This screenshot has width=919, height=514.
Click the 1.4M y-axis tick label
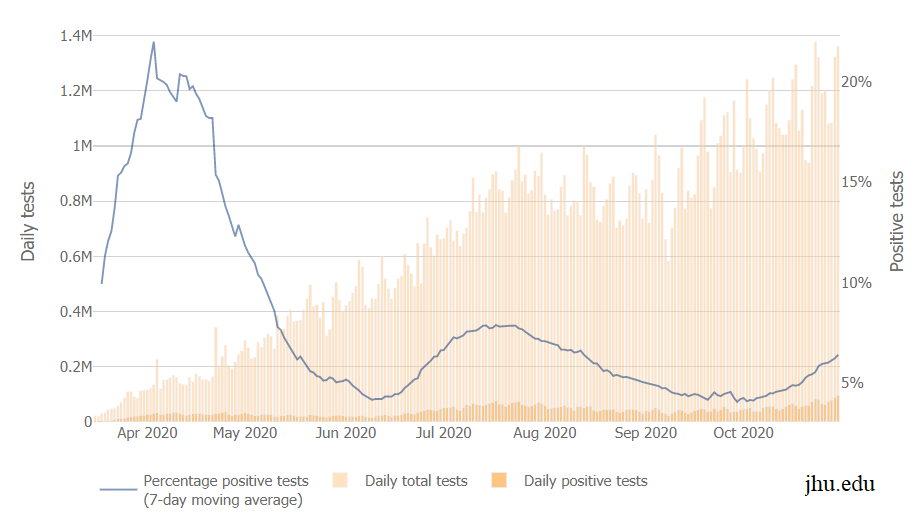(x=76, y=36)
